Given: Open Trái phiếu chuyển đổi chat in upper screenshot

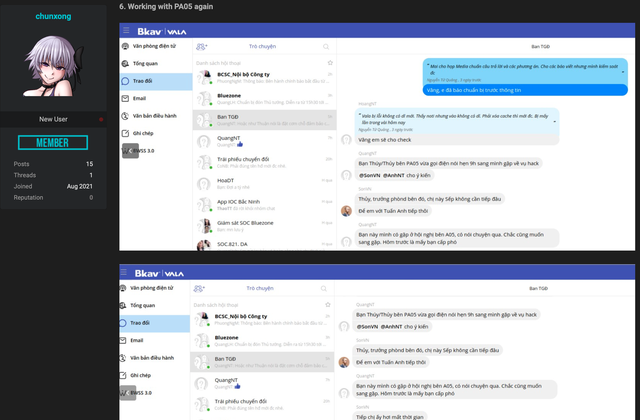Looking at the screenshot, I should [264, 162].
